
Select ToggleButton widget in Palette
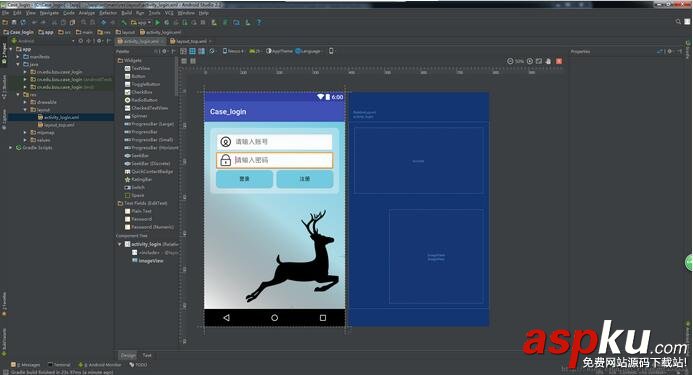tap(142, 84)
